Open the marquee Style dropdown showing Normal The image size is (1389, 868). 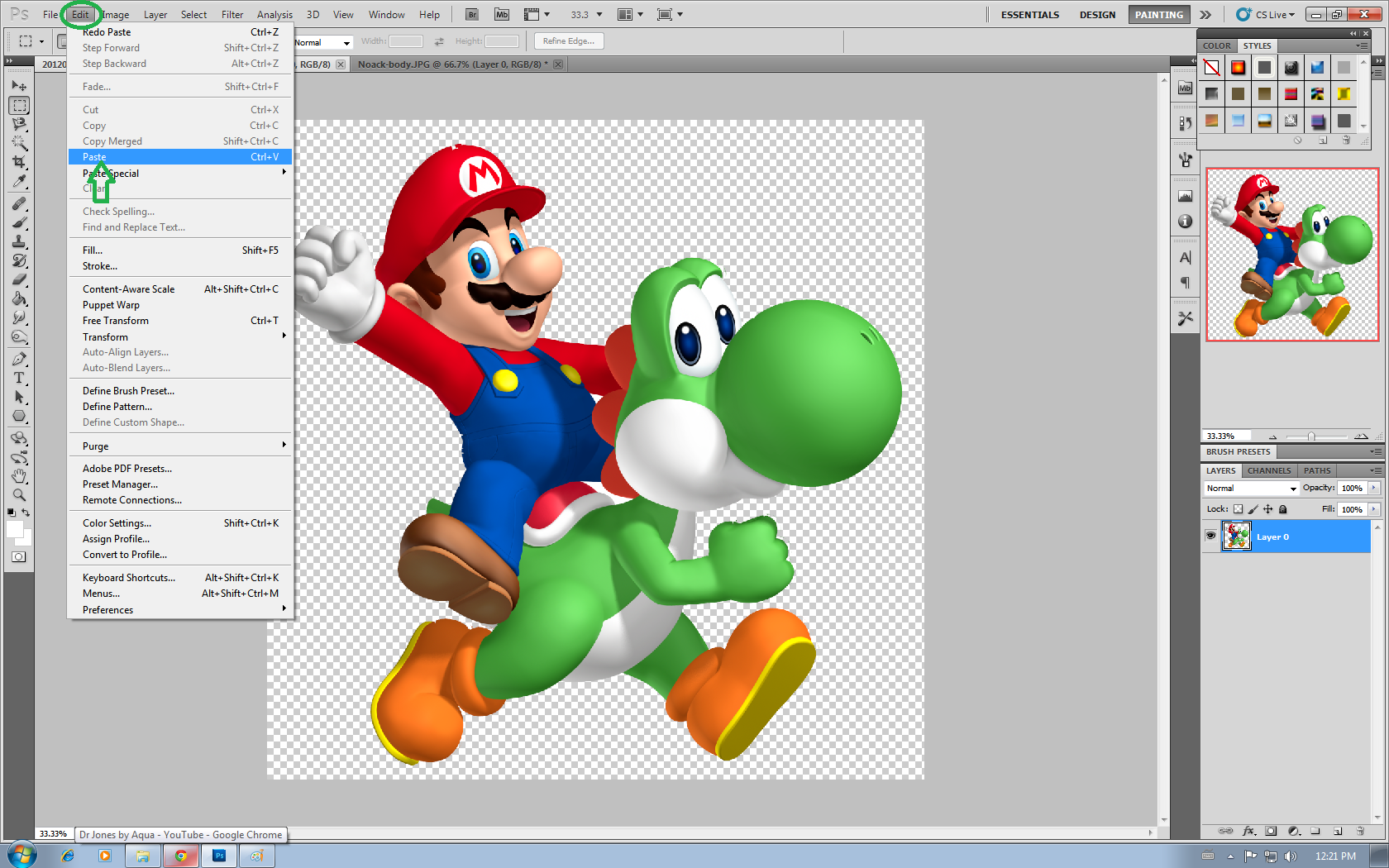323,42
